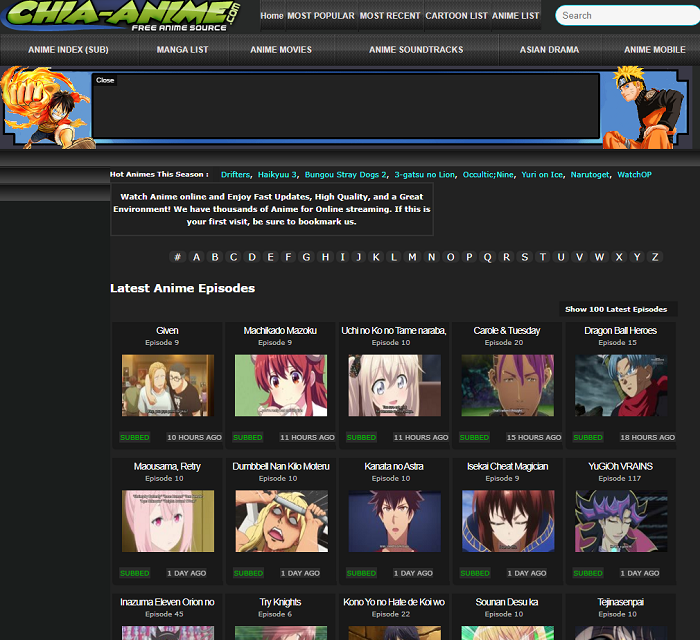Click SUBBED tag under Isekai Cheat Magician
This screenshot has height=640, width=700.
coord(475,573)
